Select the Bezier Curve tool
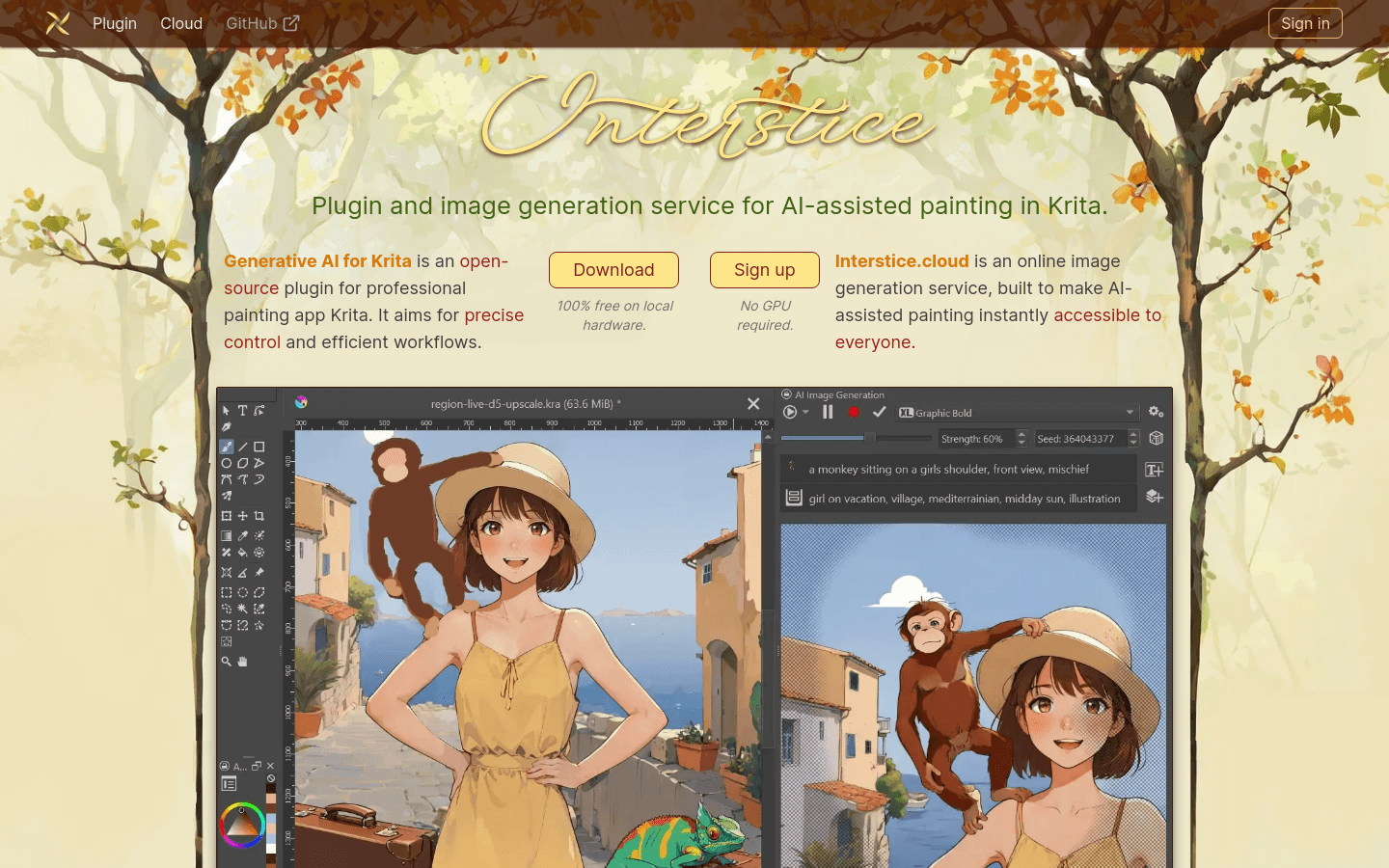 pos(227,478)
